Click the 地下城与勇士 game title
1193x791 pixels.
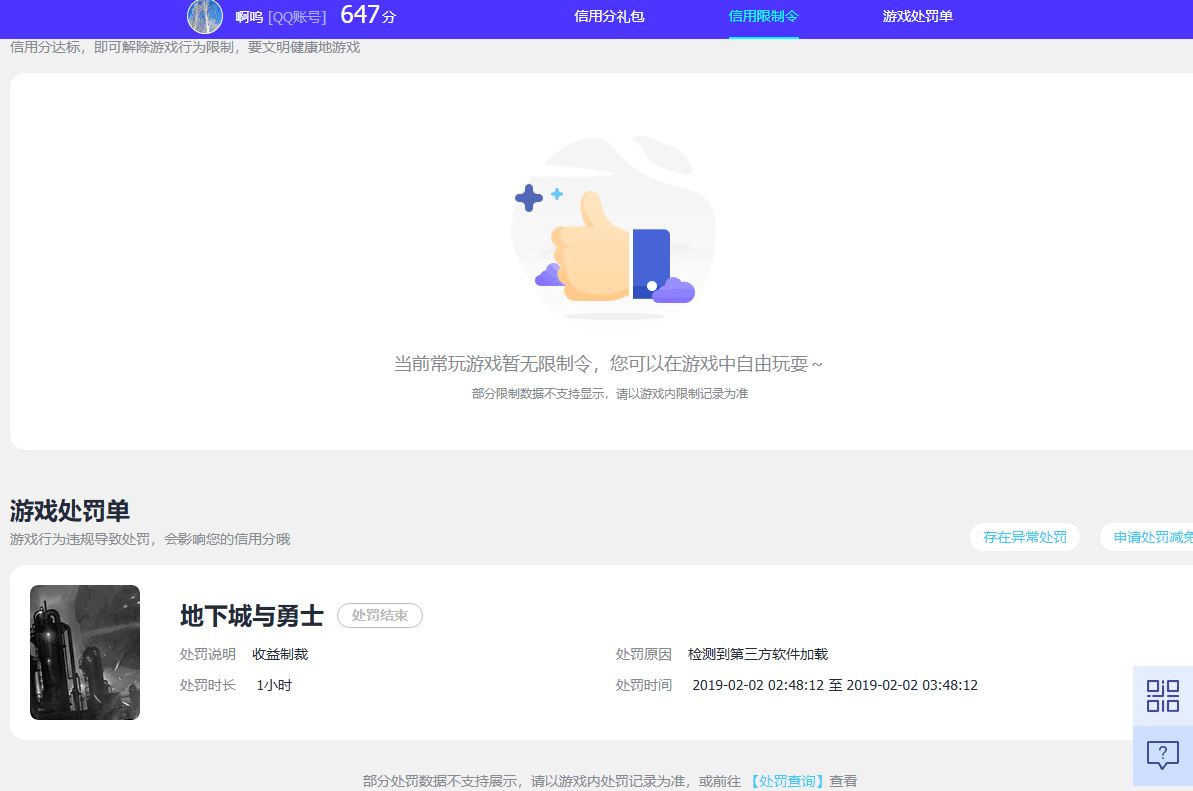pos(252,616)
